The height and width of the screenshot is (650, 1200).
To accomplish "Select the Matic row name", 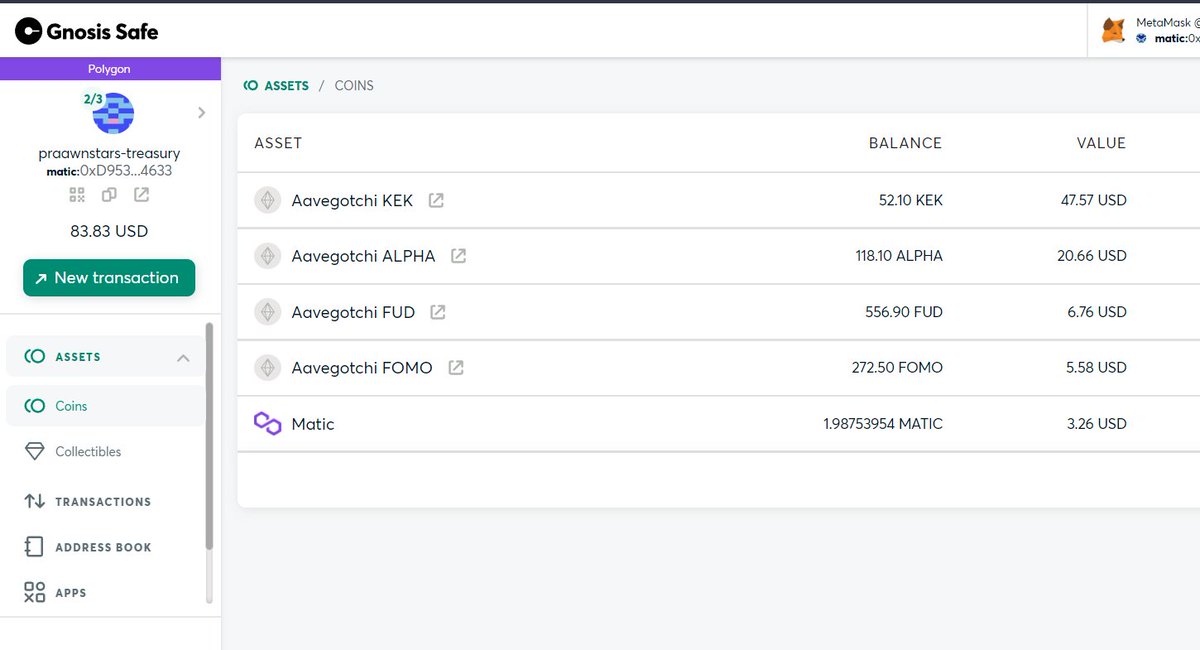I will click(313, 424).
